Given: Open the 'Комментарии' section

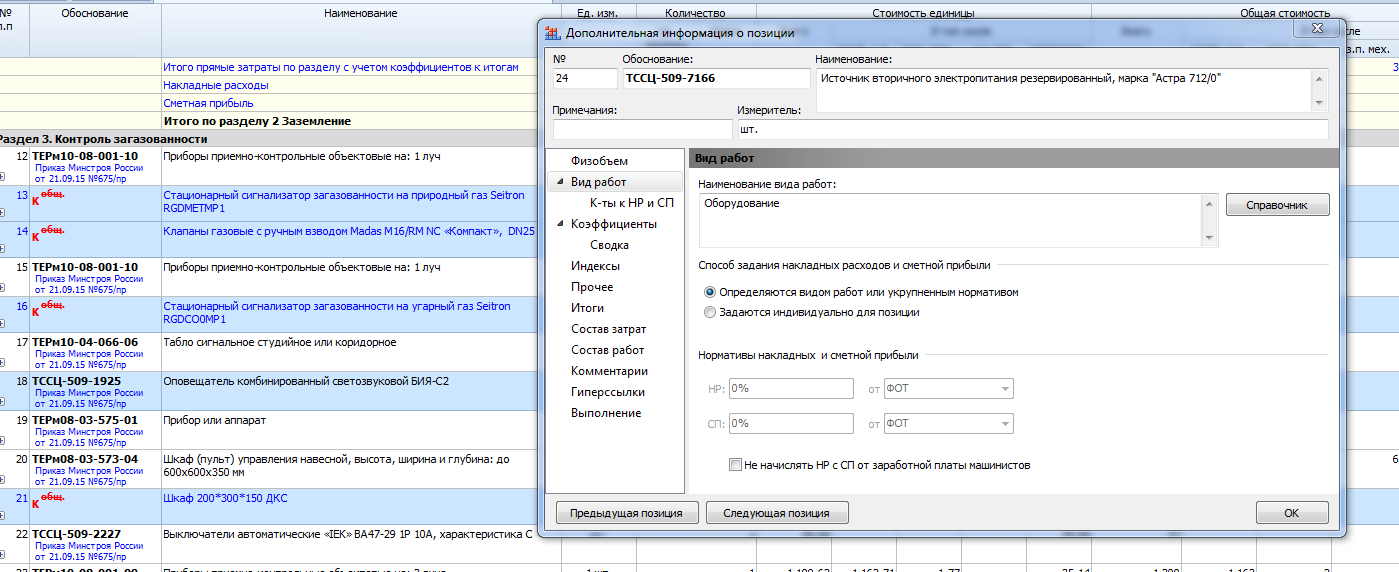Looking at the screenshot, I should (x=610, y=371).
